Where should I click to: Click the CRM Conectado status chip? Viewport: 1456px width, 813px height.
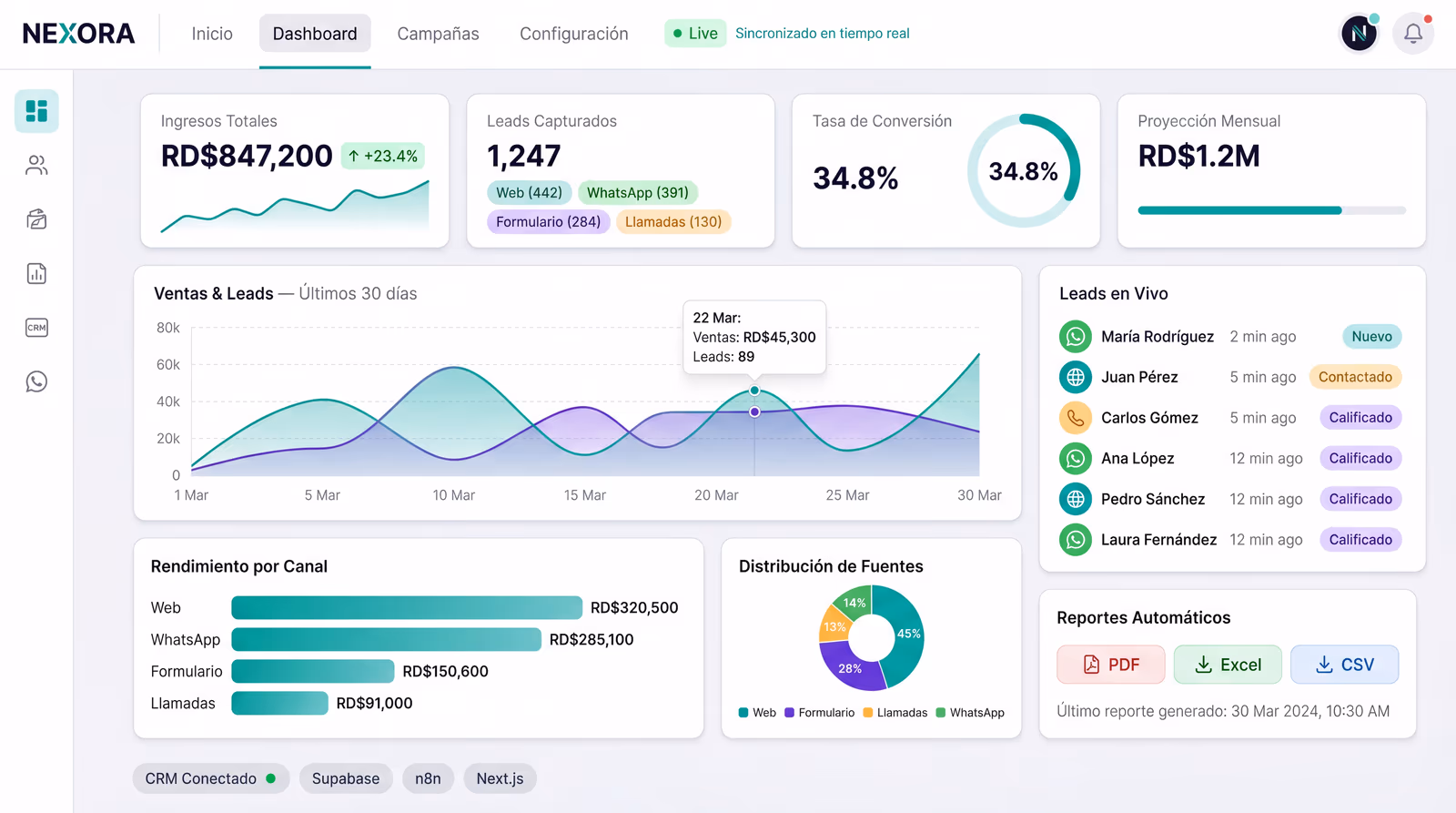pyautogui.click(x=211, y=778)
